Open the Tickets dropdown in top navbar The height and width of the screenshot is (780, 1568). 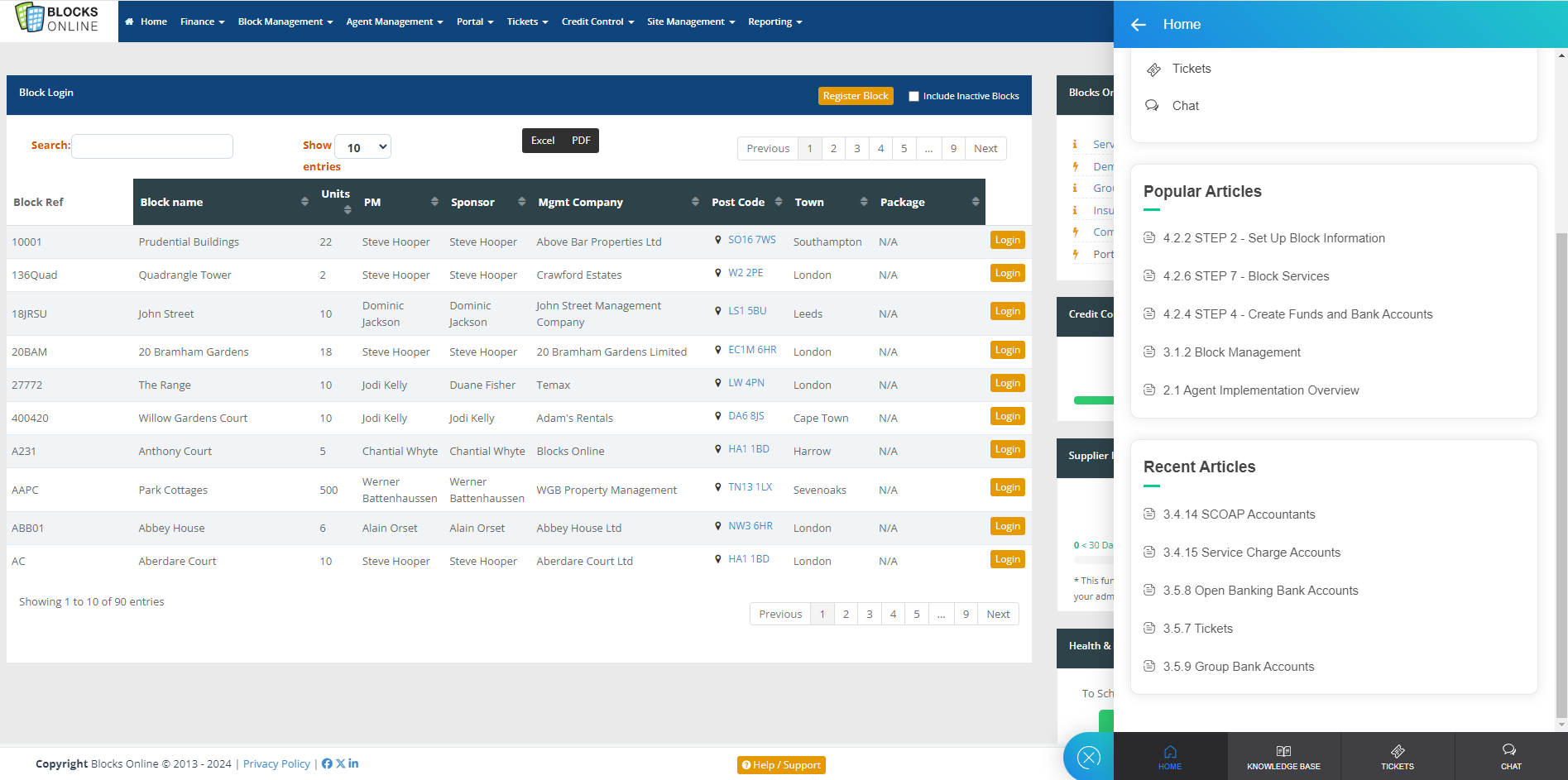point(528,22)
